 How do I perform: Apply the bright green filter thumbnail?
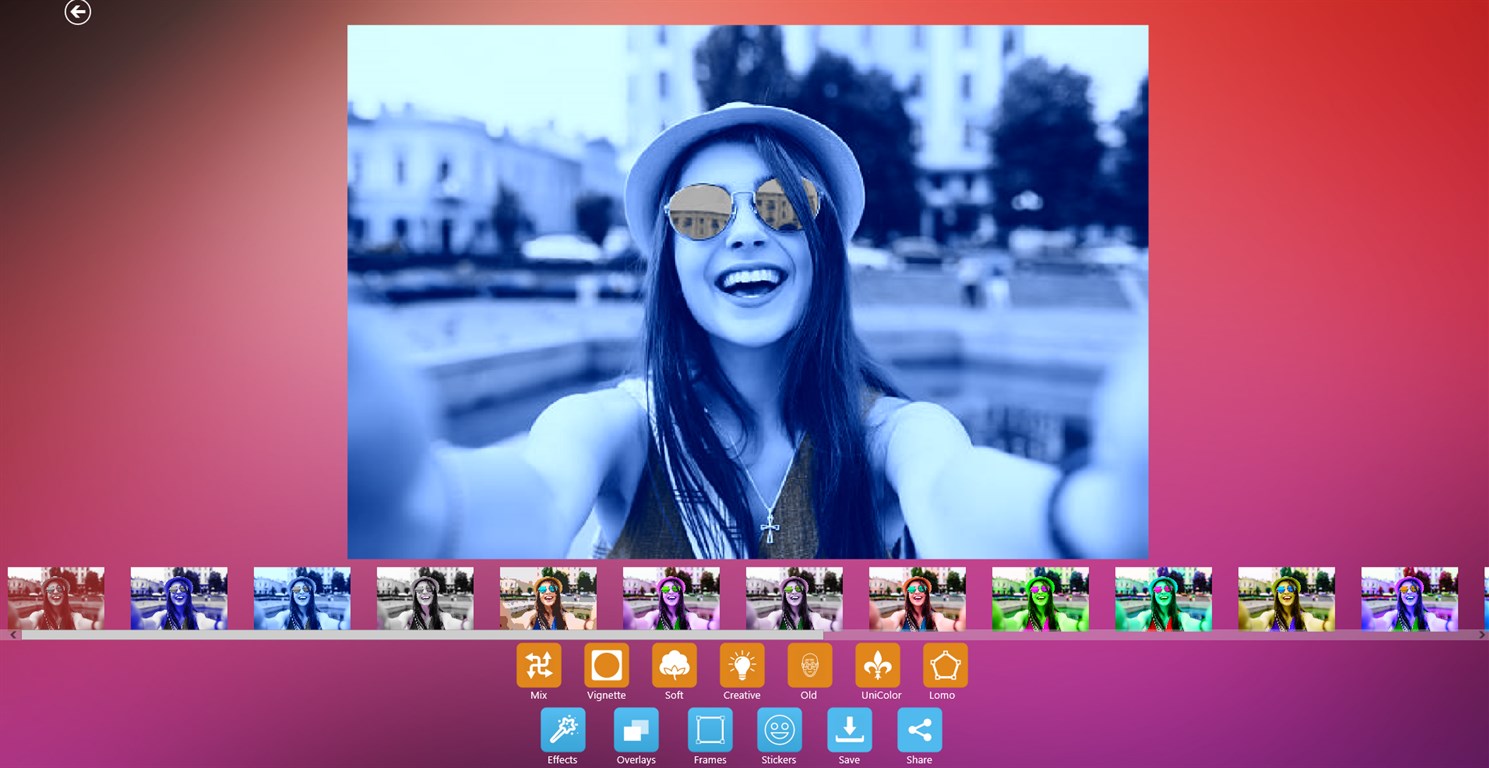(1040, 599)
